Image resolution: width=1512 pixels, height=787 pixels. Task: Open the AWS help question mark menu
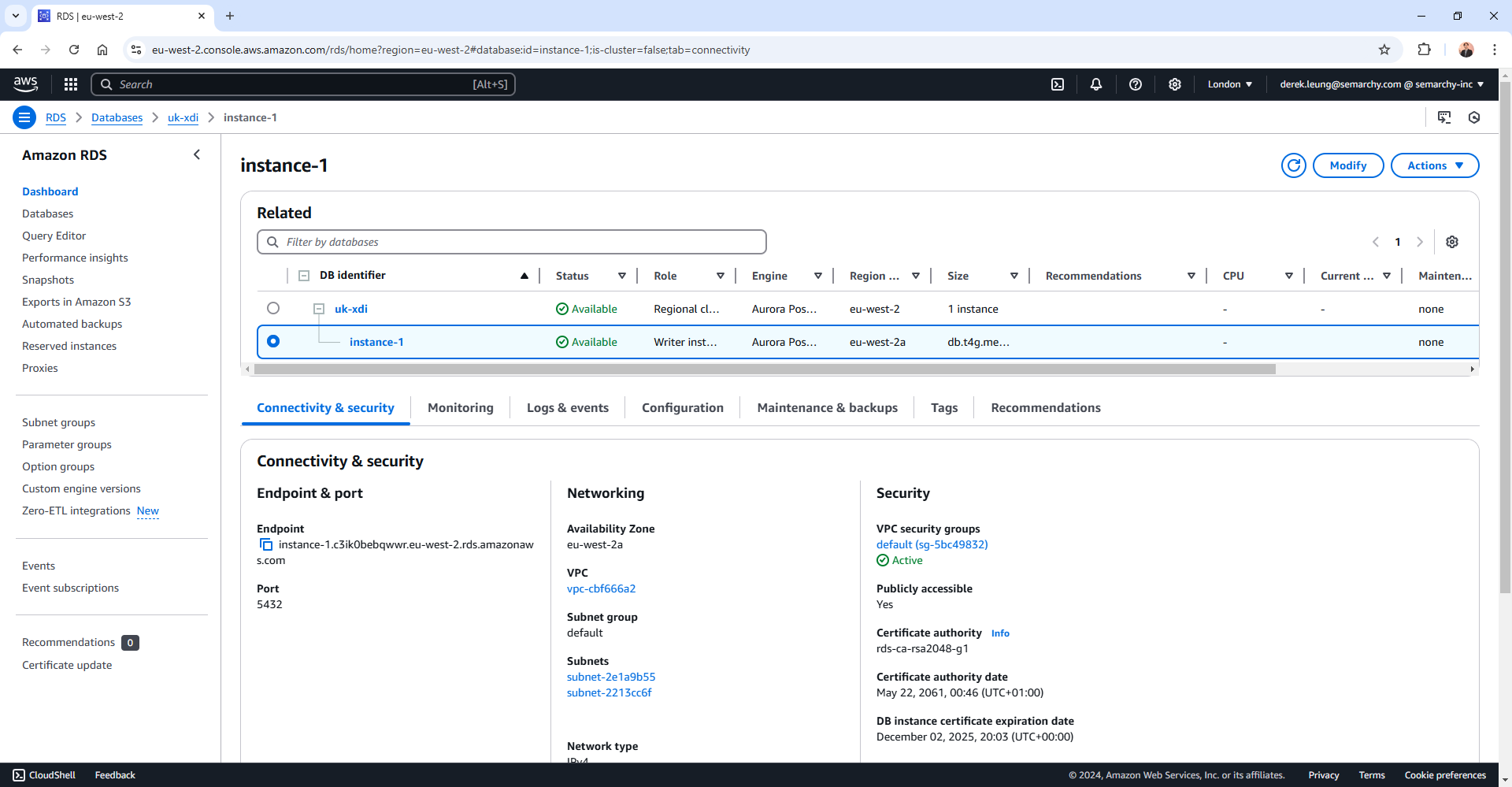[1136, 84]
